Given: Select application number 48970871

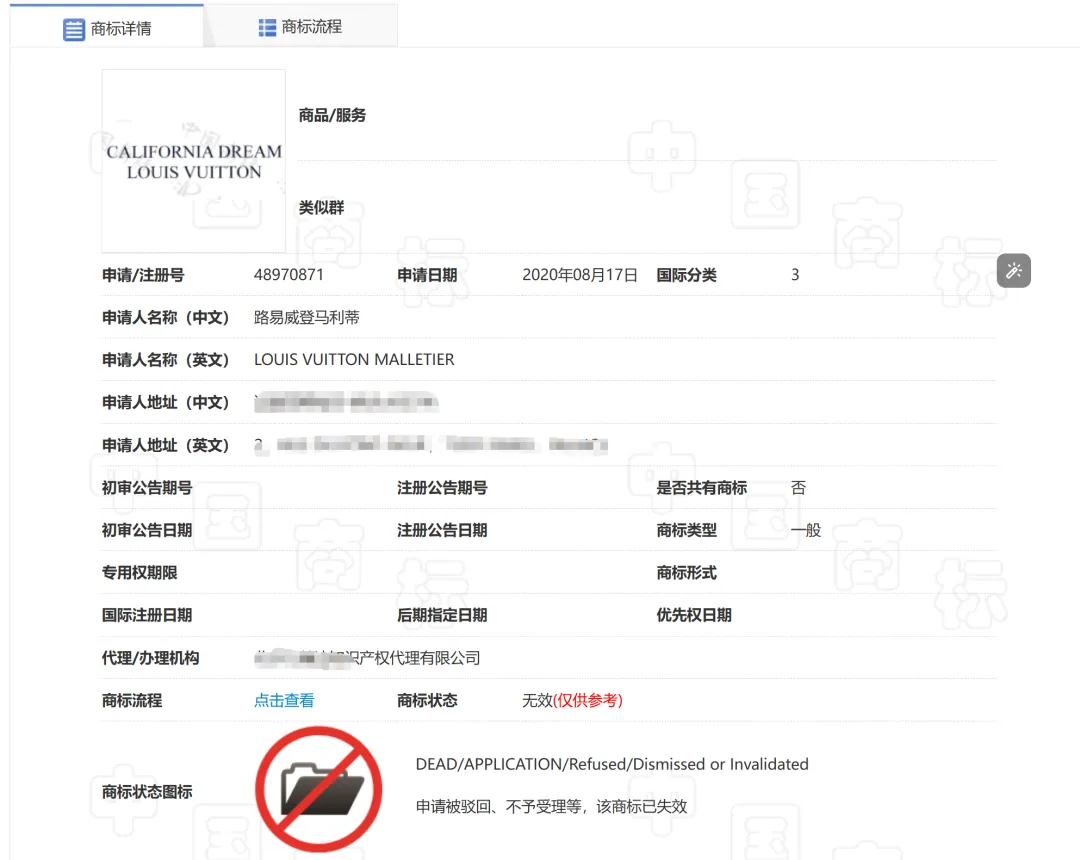Looking at the screenshot, I should (x=289, y=275).
